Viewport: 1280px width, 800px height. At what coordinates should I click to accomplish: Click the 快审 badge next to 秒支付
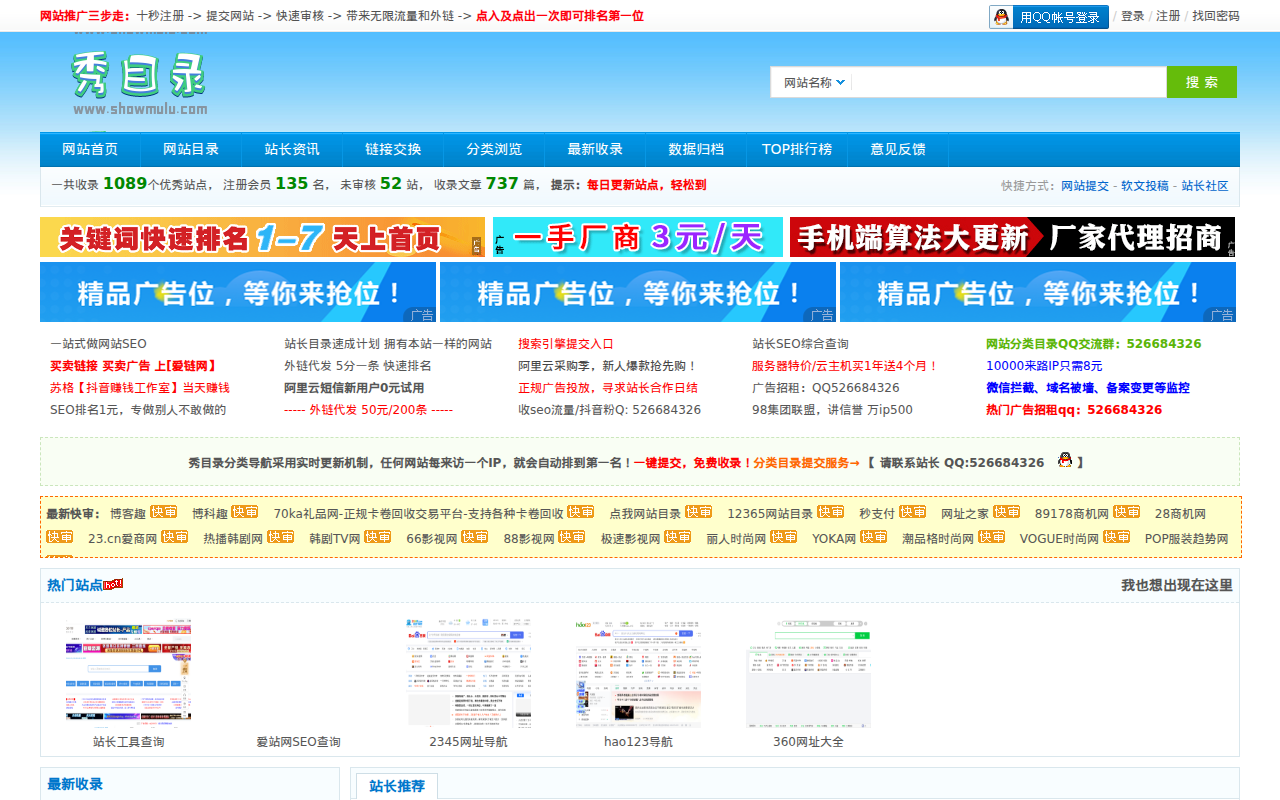tap(913, 512)
